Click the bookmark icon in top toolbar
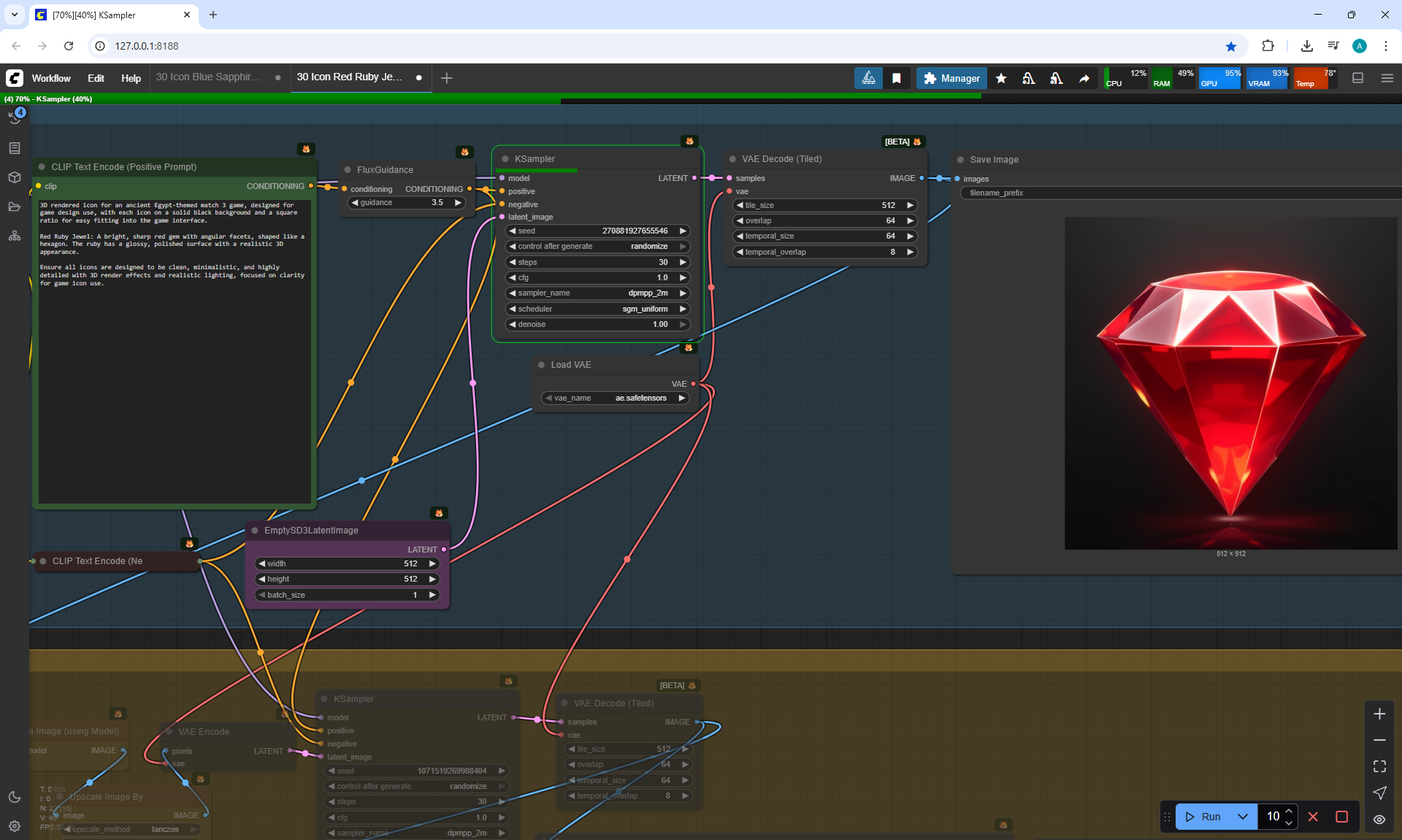Screen dimensions: 1402x840 (897, 78)
